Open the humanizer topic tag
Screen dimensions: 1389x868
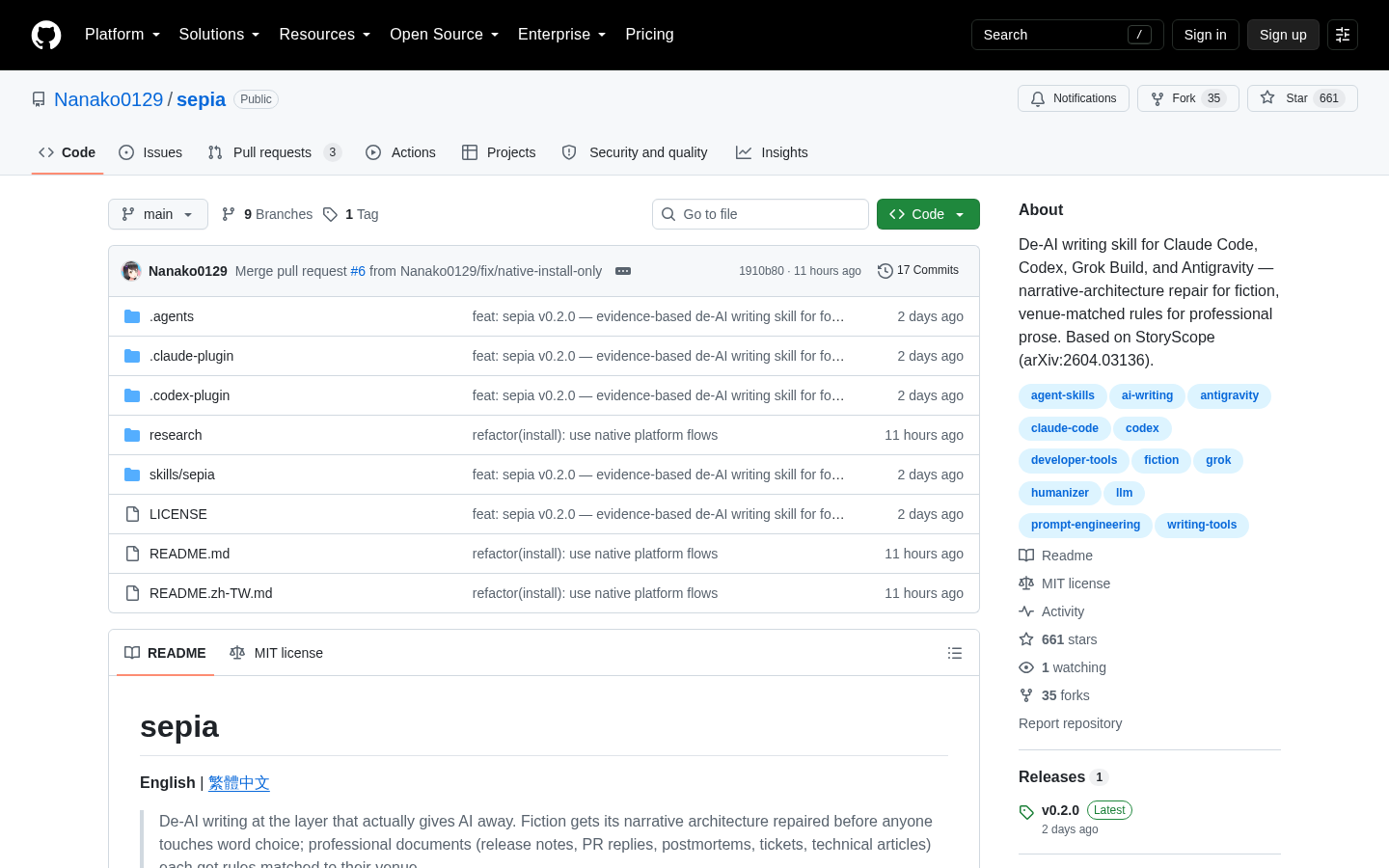(x=1060, y=493)
